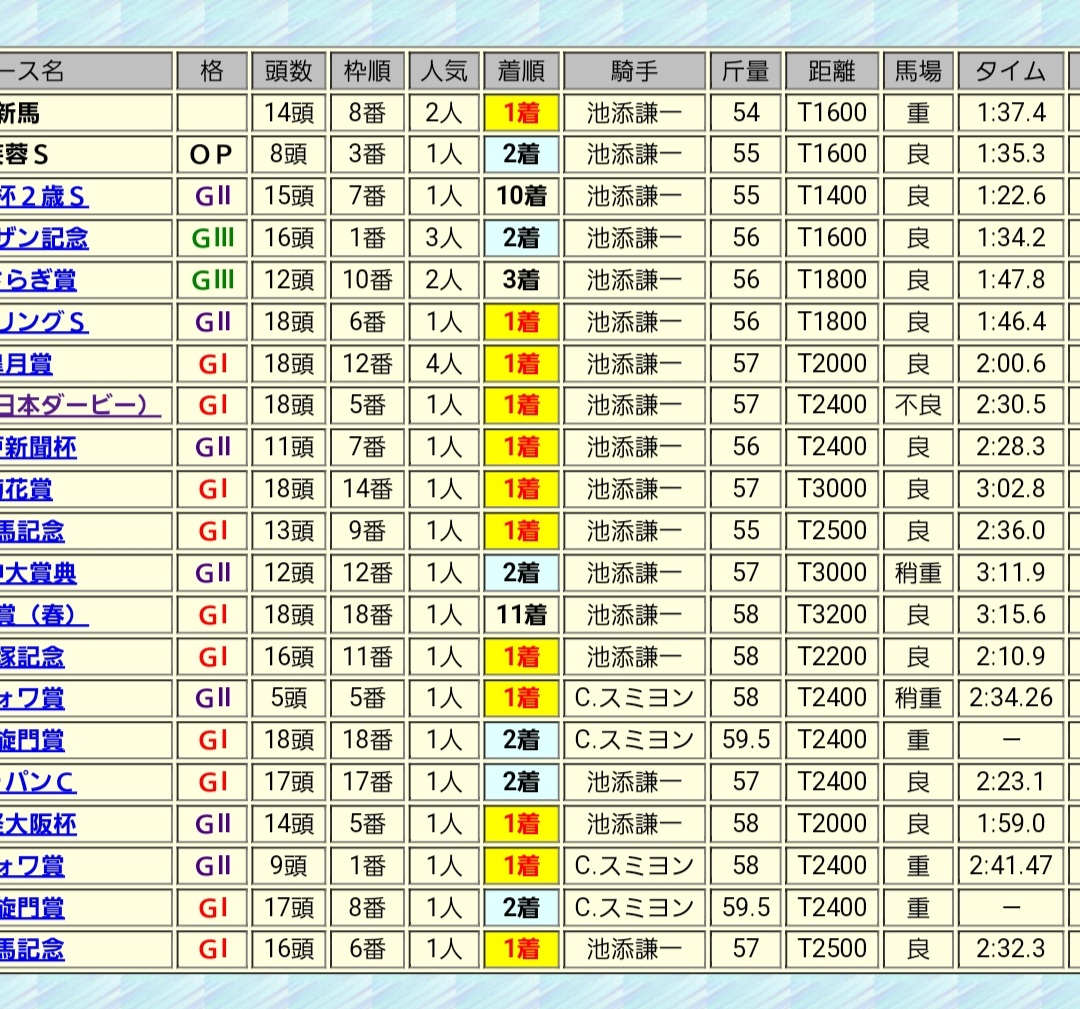Select the 新馬 race name cell
This screenshot has height=1009, width=1080.
click(x=85, y=113)
